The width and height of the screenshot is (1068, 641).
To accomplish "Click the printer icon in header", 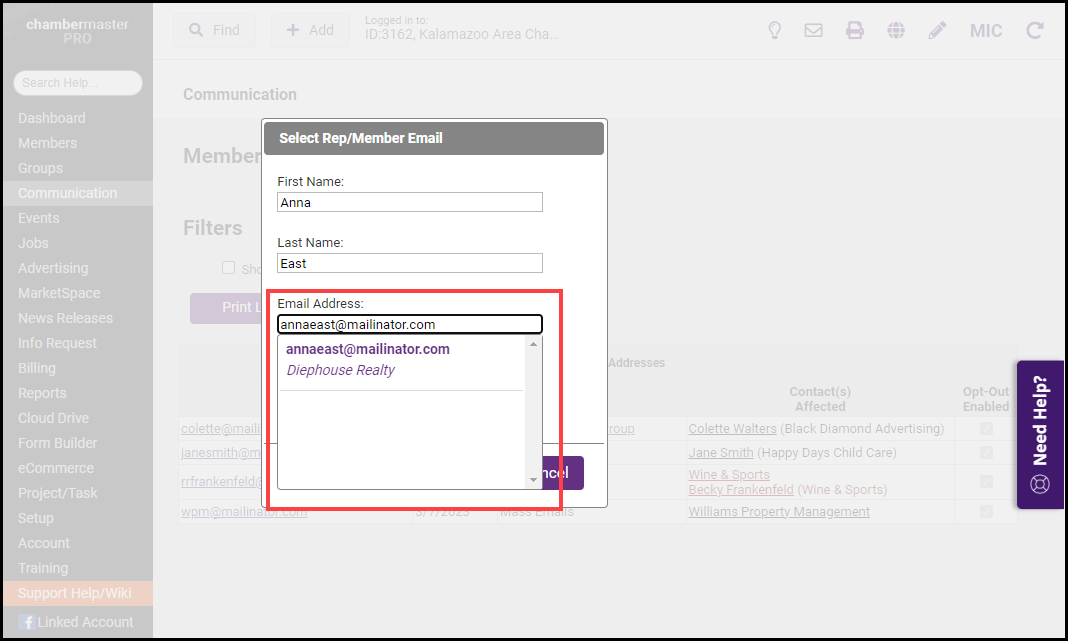I will coord(855,30).
